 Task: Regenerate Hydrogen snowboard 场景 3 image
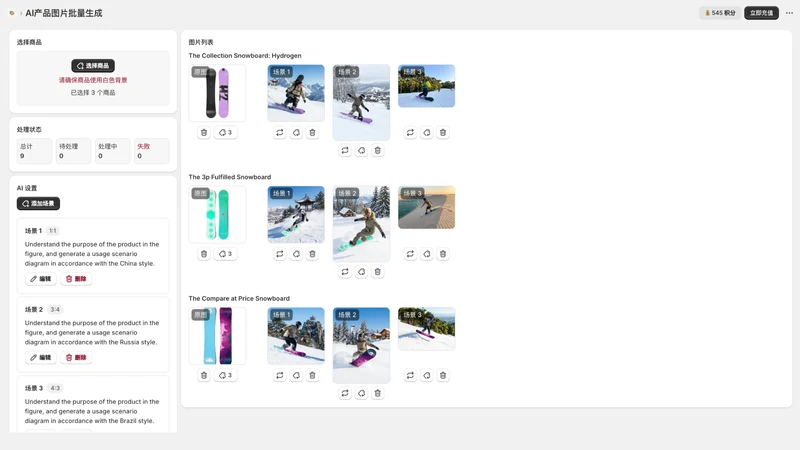tap(410, 133)
